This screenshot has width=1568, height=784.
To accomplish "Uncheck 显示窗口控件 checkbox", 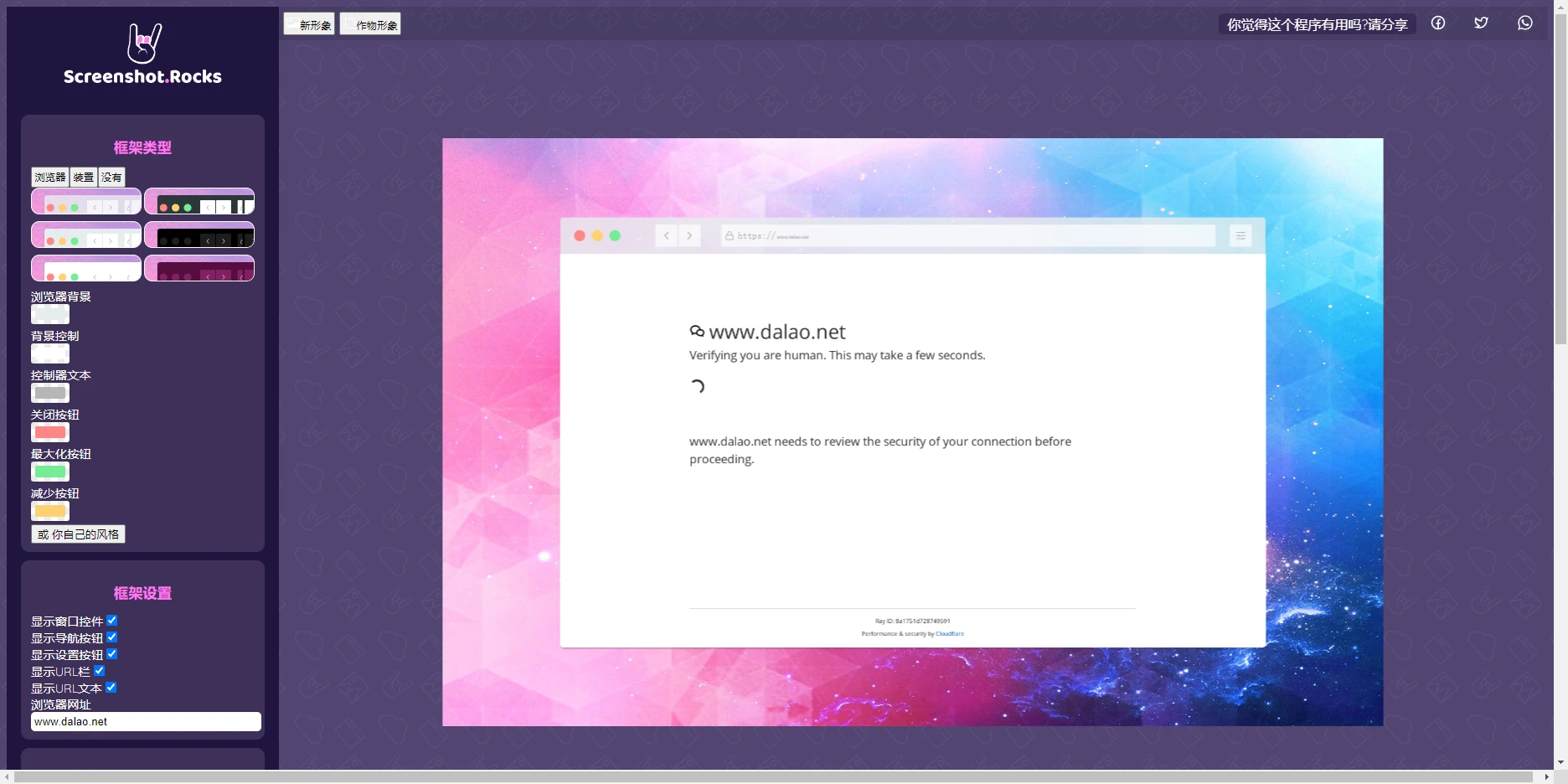I will tap(111, 621).
